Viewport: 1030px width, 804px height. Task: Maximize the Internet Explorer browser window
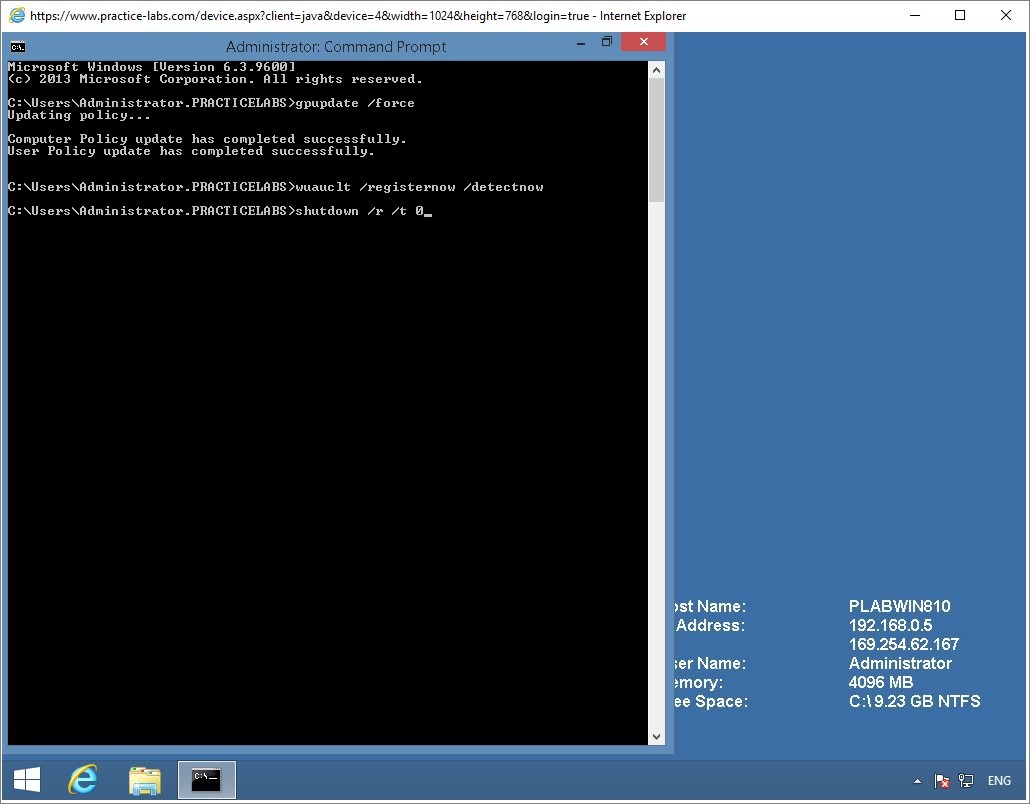click(960, 16)
